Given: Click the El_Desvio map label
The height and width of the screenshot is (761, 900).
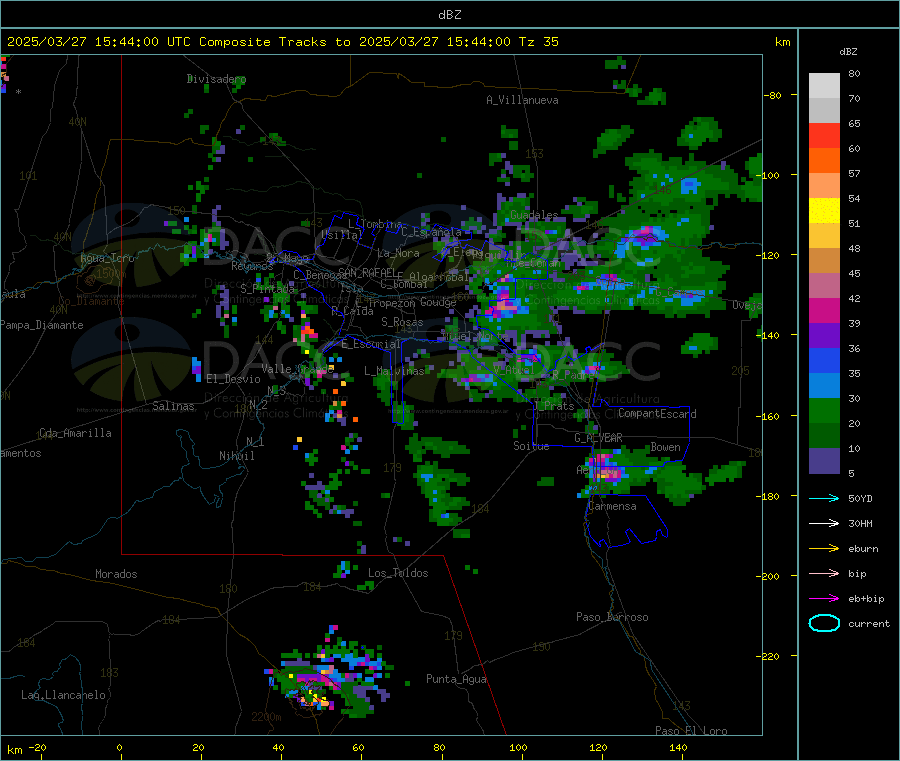Looking at the screenshot, I should (234, 379).
